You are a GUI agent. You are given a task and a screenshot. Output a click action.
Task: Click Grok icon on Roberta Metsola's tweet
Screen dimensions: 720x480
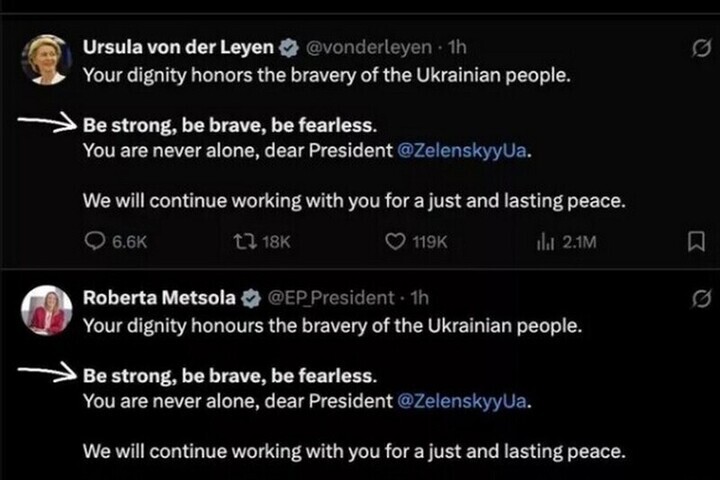pyautogui.click(x=702, y=299)
